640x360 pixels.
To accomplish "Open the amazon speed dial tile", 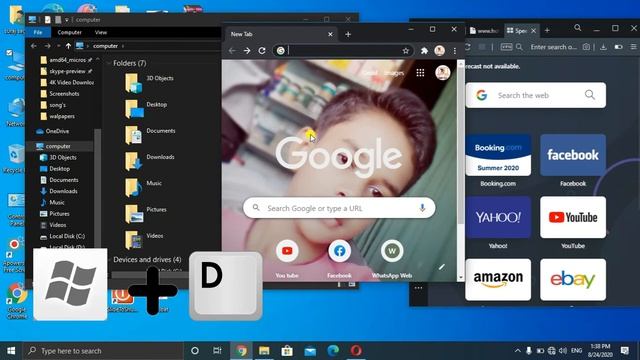I will [x=498, y=280].
